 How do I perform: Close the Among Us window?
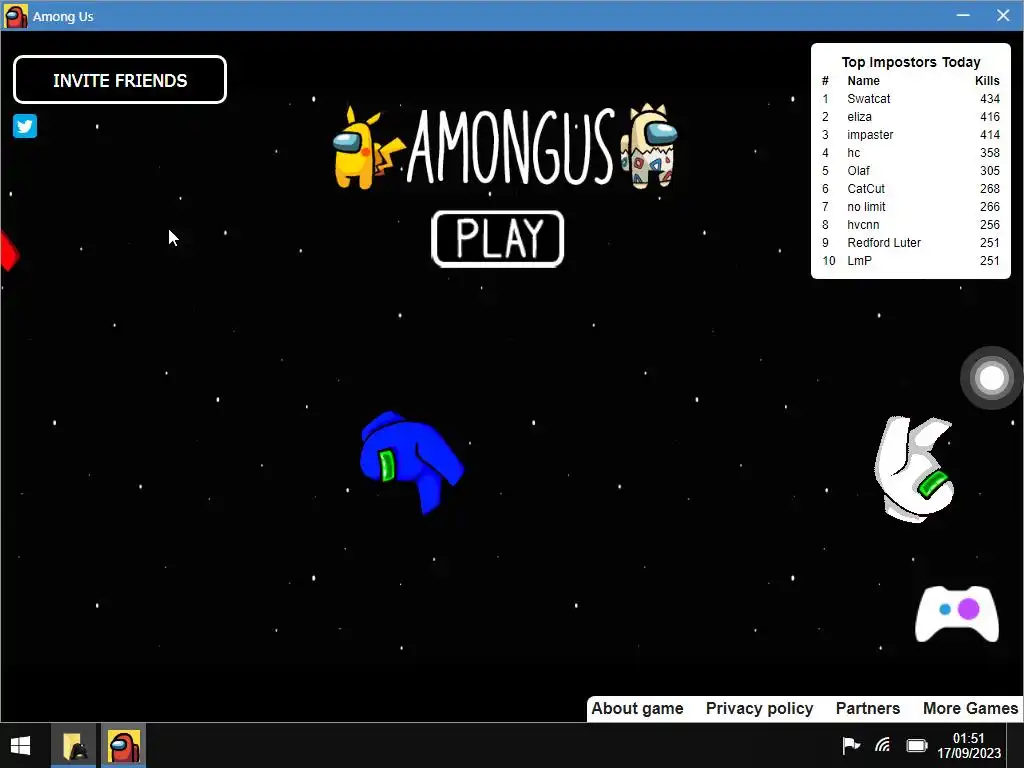[1003, 15]
